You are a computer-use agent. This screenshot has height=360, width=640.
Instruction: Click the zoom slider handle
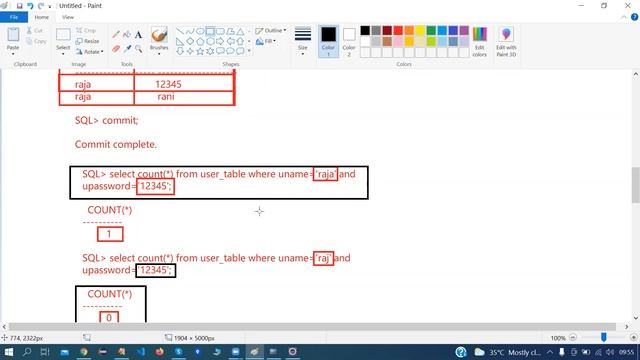click(604, 337)
